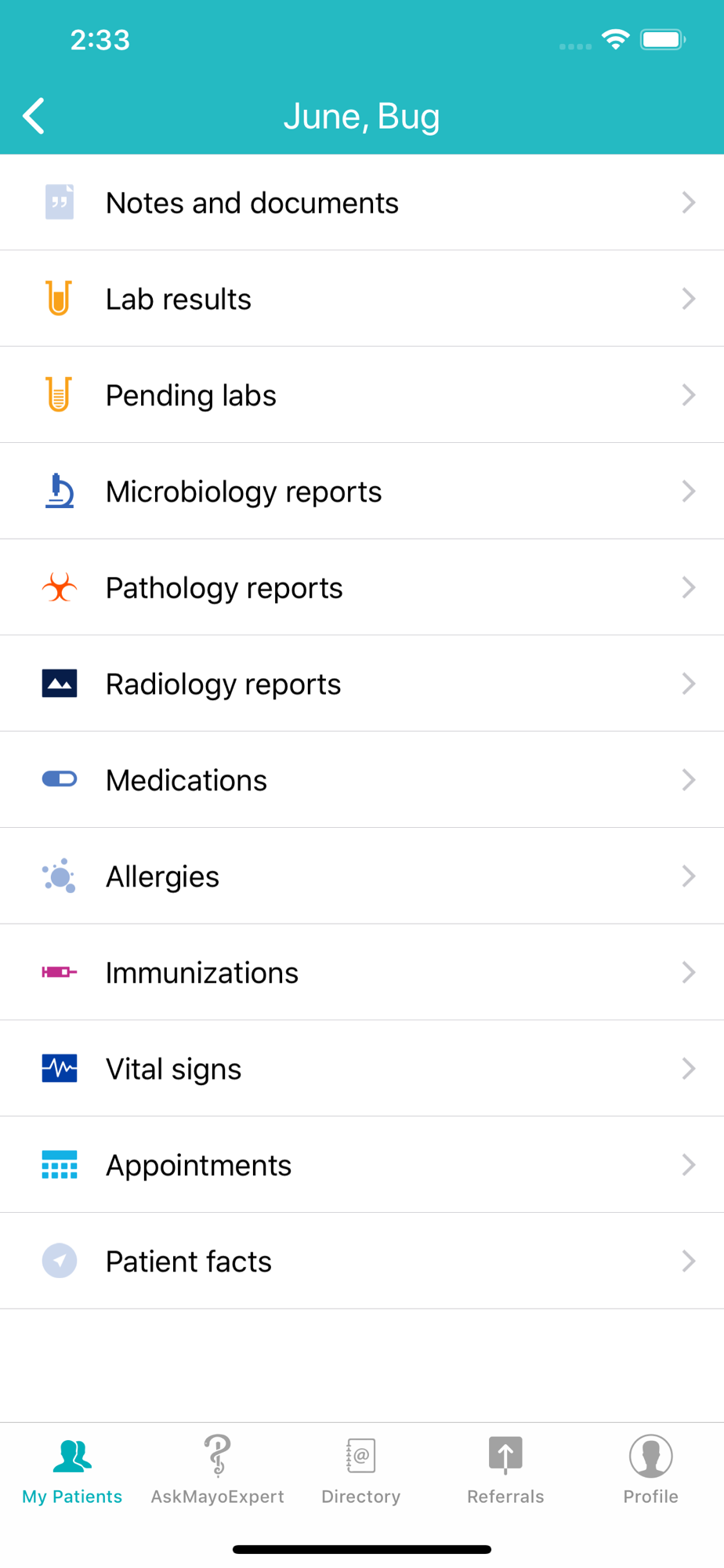Image resolution: width=724 pixels, height=1568 pixels.
Task: Tap the pill icon for Medications
Action: pyautogui.click(x=59, y=779)
